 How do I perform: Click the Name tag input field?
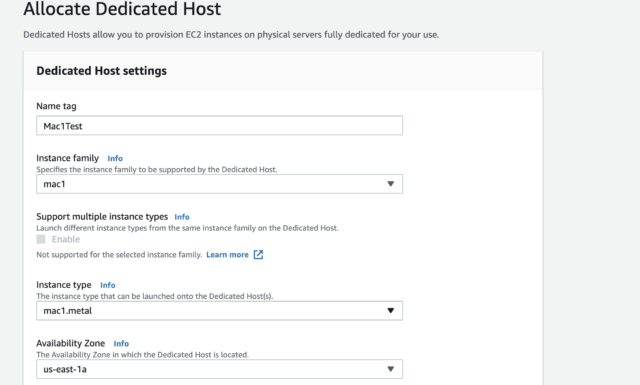coord(219,125)
